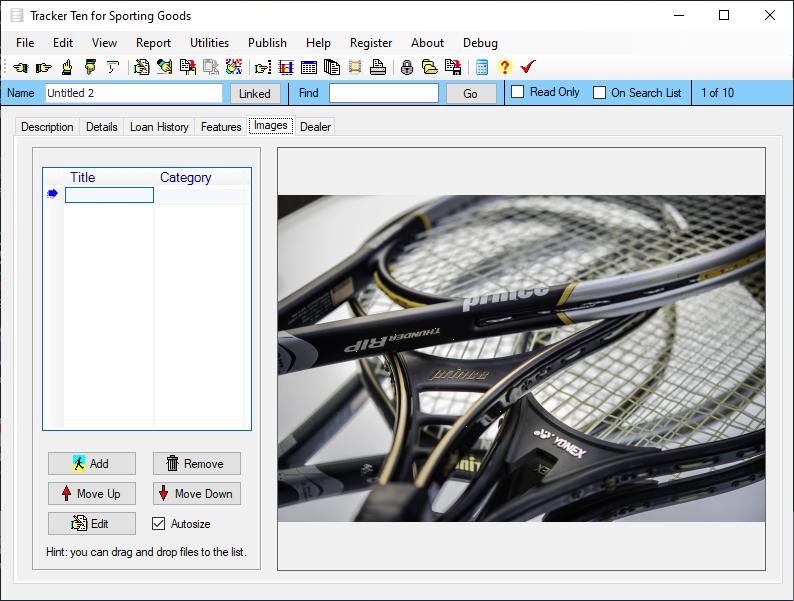The height and width of the screenshot is (601, 794).
Task: Click the Title column header
Action: pos(109,177)
